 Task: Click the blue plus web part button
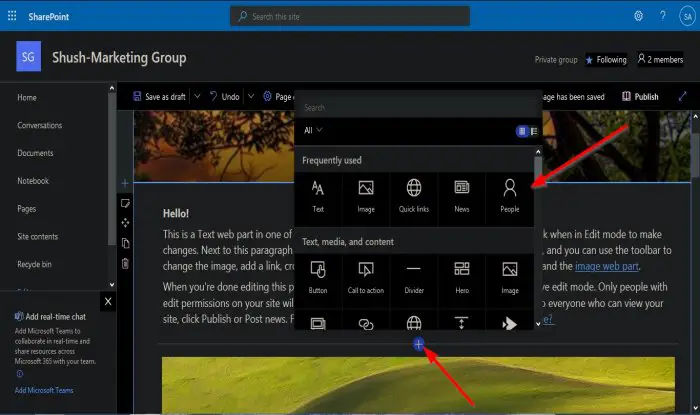coord(418,344)
